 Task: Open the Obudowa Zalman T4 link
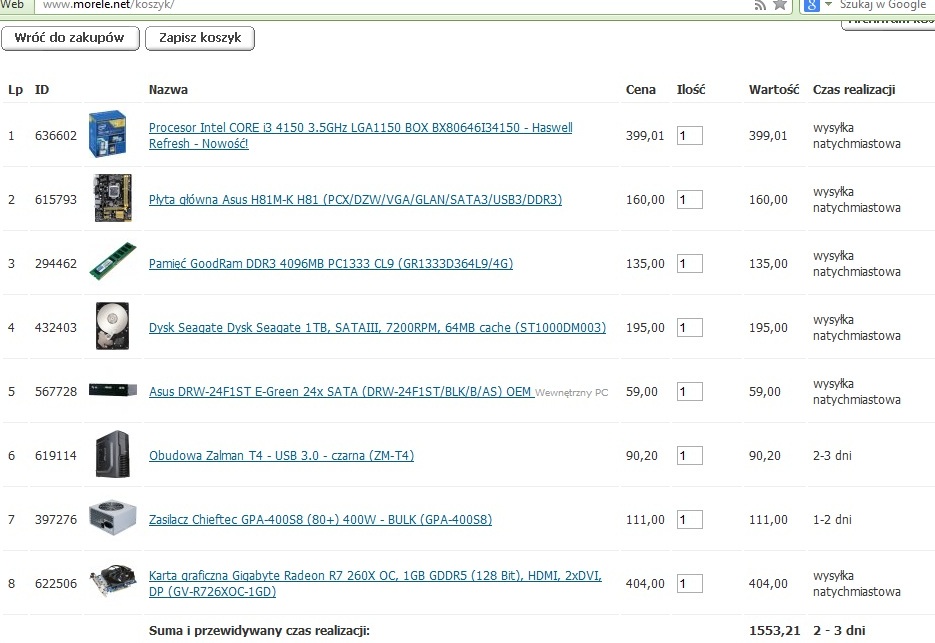coord(281,456)
